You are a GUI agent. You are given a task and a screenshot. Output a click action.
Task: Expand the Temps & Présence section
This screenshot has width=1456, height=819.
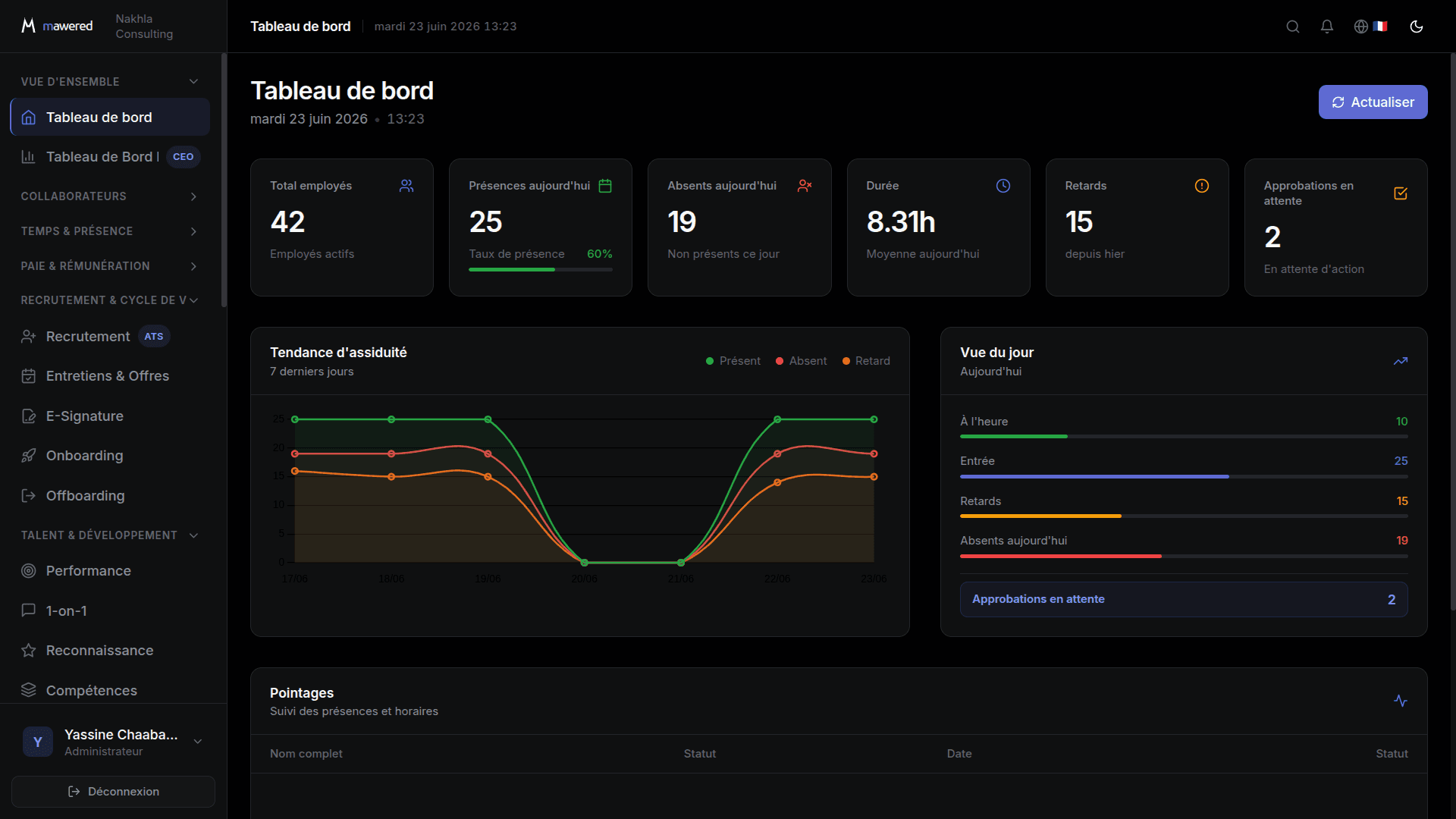point(109,231)
